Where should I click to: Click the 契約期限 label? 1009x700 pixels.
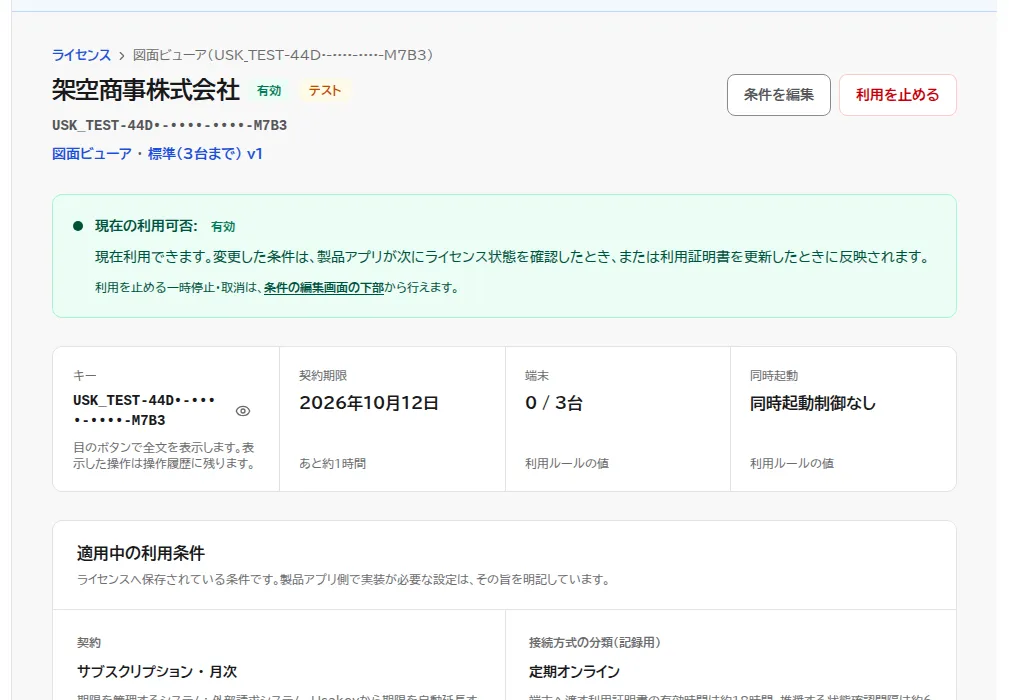(x=323, y=376)
